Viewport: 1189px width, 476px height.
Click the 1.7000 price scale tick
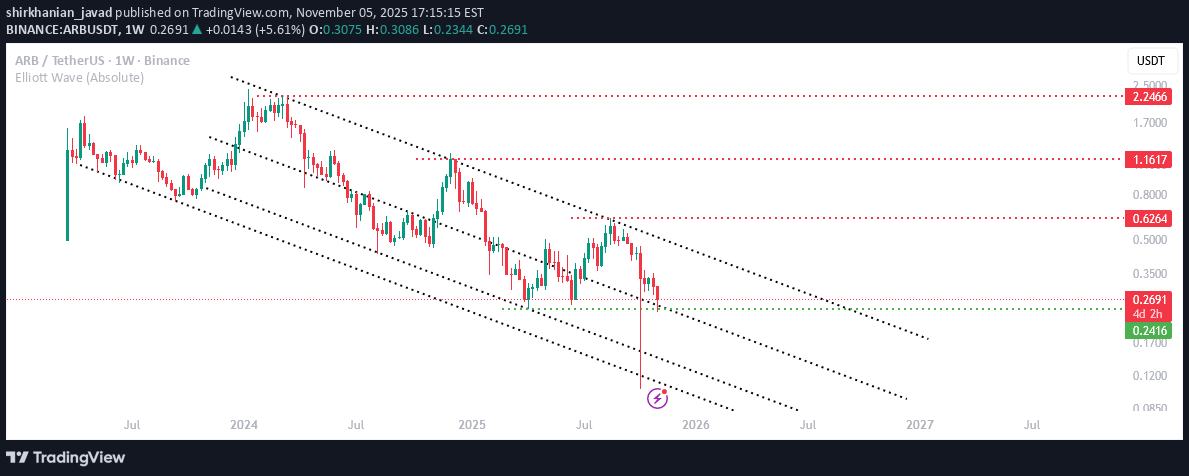point(1151,123)
